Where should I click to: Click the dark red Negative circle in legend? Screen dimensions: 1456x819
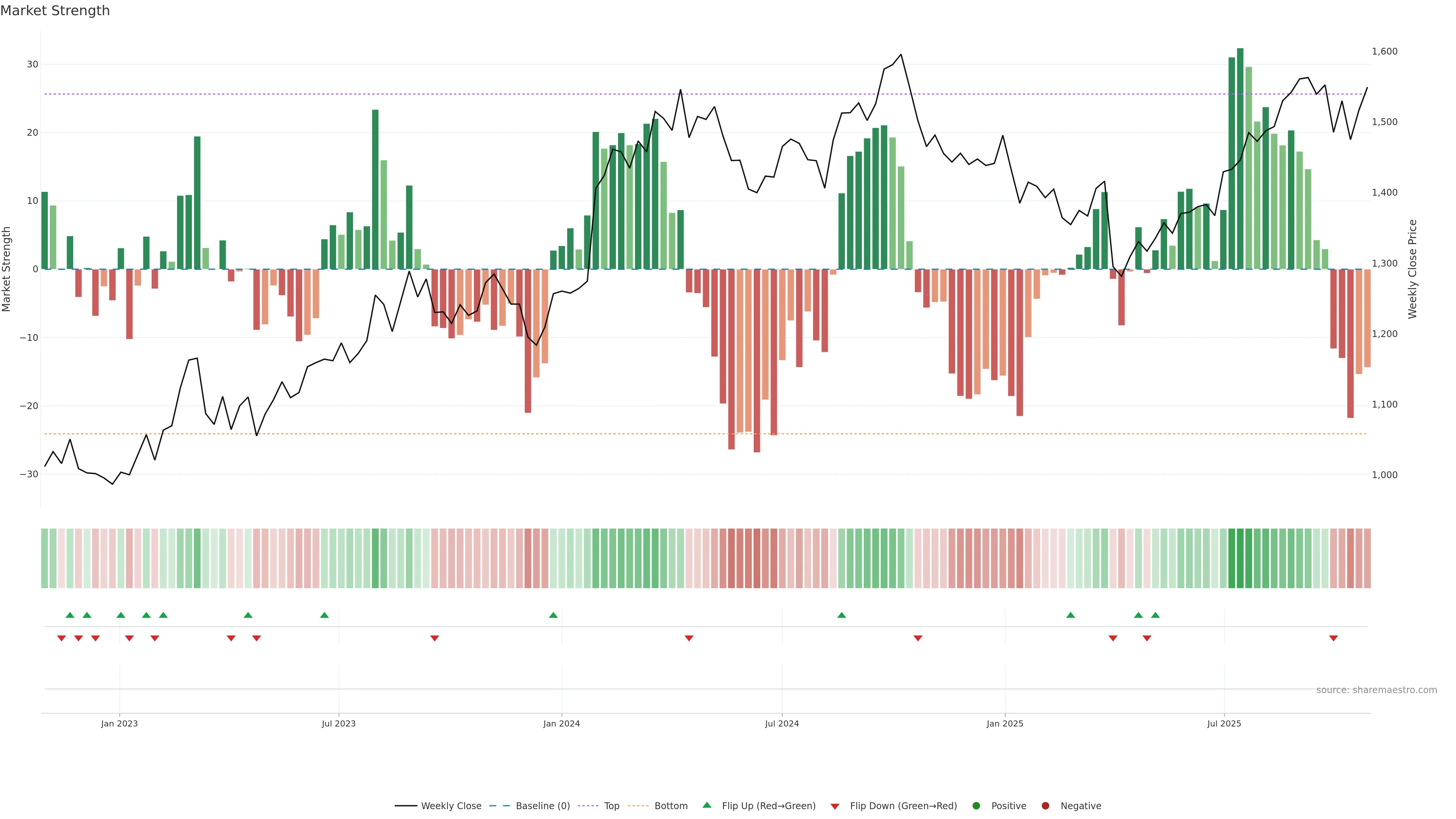[x=1045, y=806]
